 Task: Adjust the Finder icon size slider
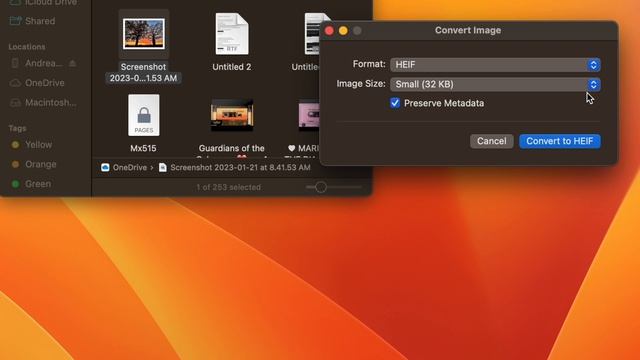[x=321, y=187]
